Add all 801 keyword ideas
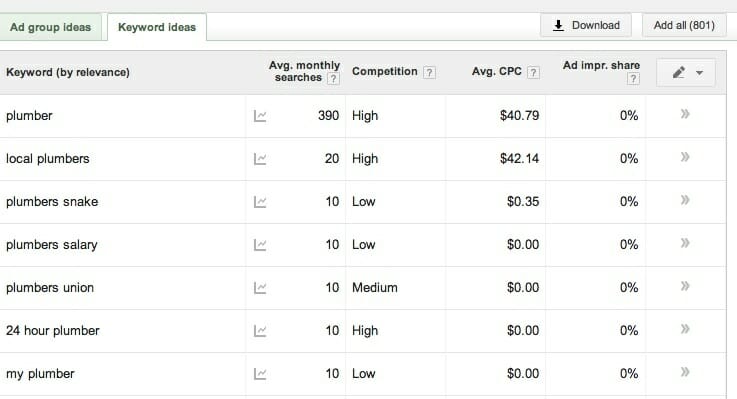 [684, 25]
